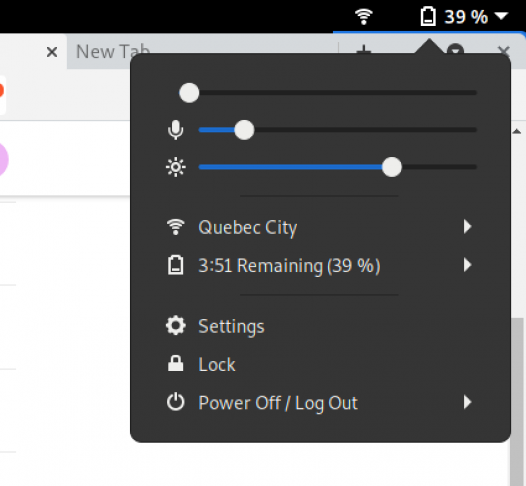Click the power icon beside Power Off
Viewport: 526px width, 486px height.
click(175, 402)
